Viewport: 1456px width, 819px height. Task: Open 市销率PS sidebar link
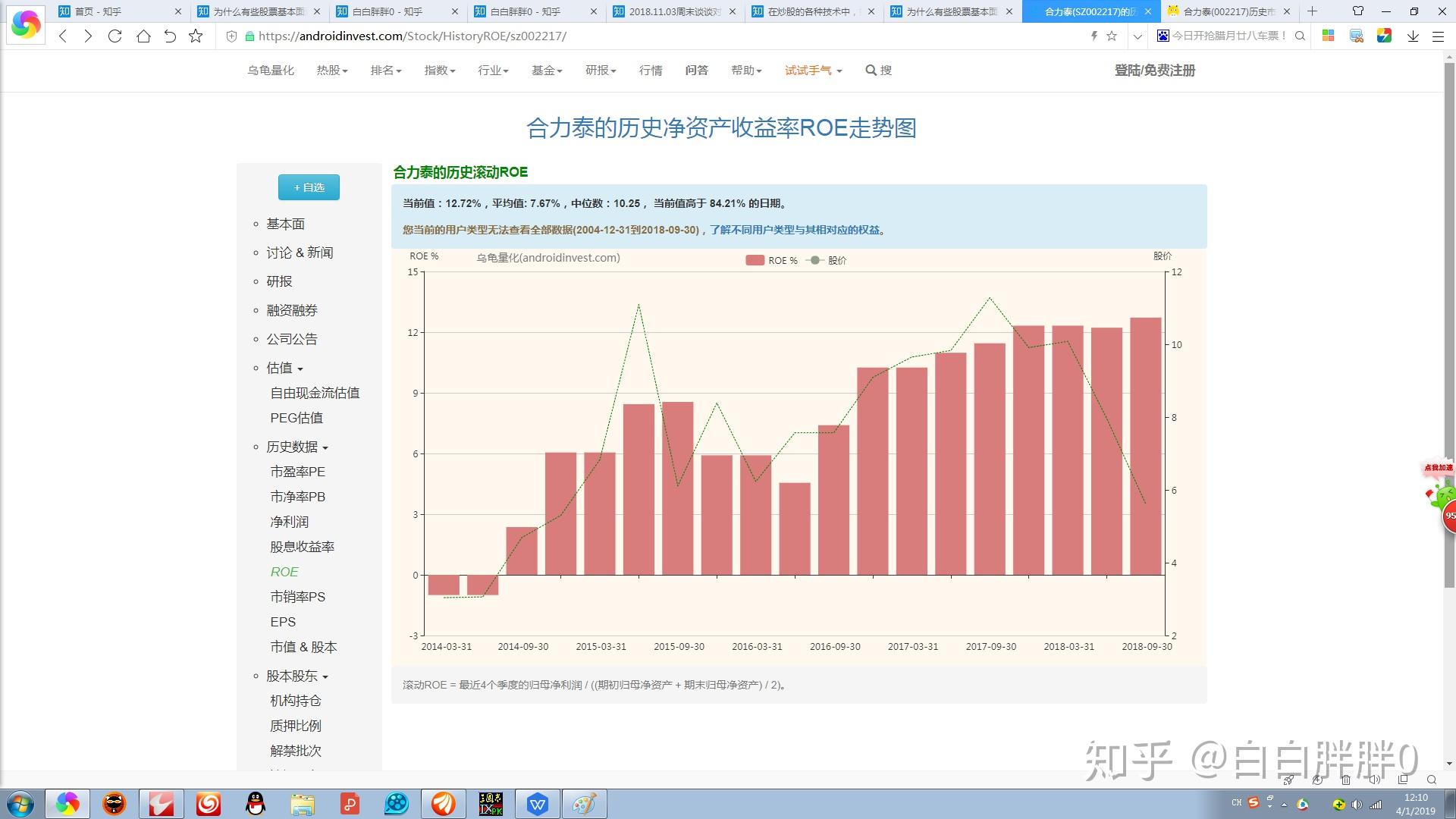tap(297, 597)
